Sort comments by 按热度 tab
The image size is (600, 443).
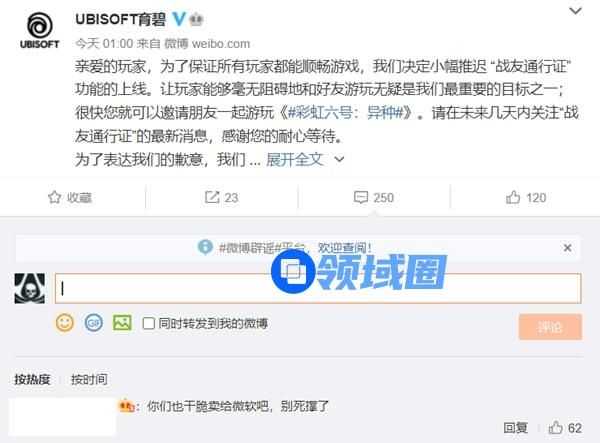click(x=33, y=379)
